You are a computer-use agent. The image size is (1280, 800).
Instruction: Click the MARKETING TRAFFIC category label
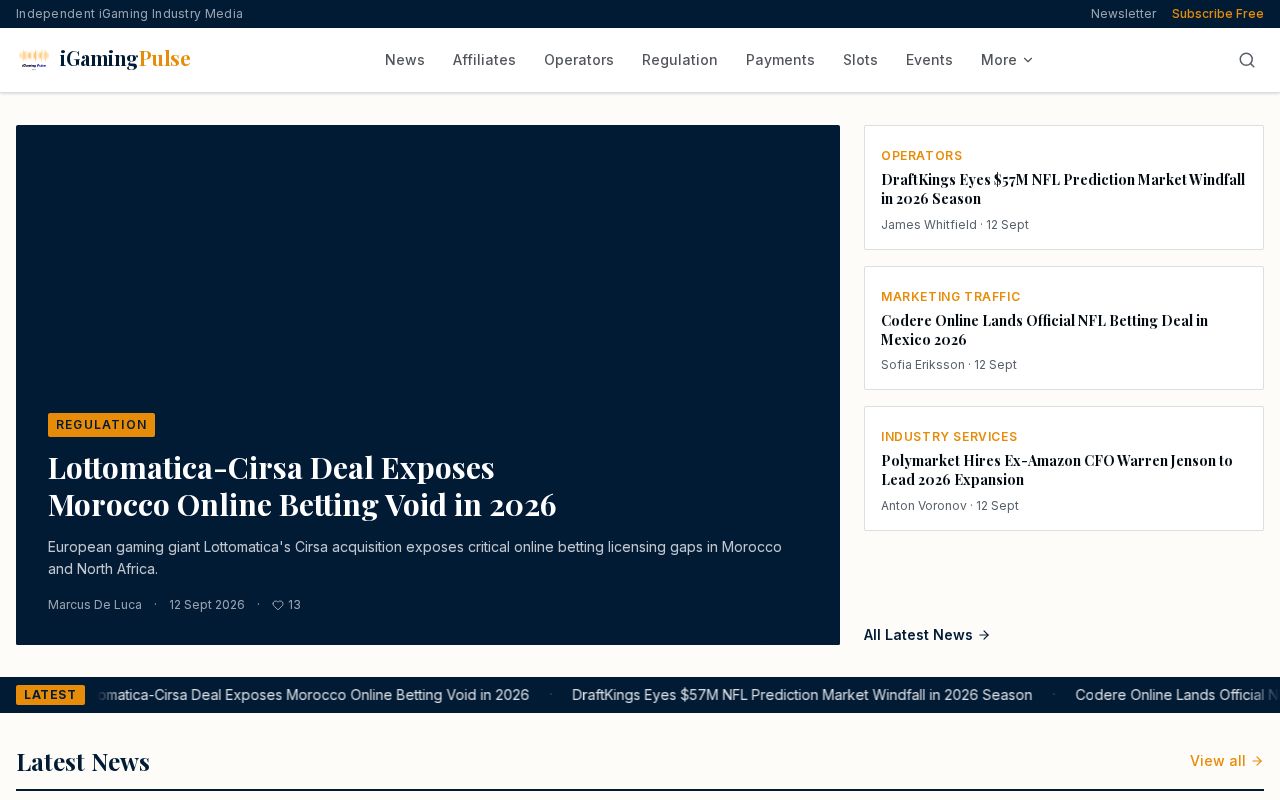pos(951,297)
